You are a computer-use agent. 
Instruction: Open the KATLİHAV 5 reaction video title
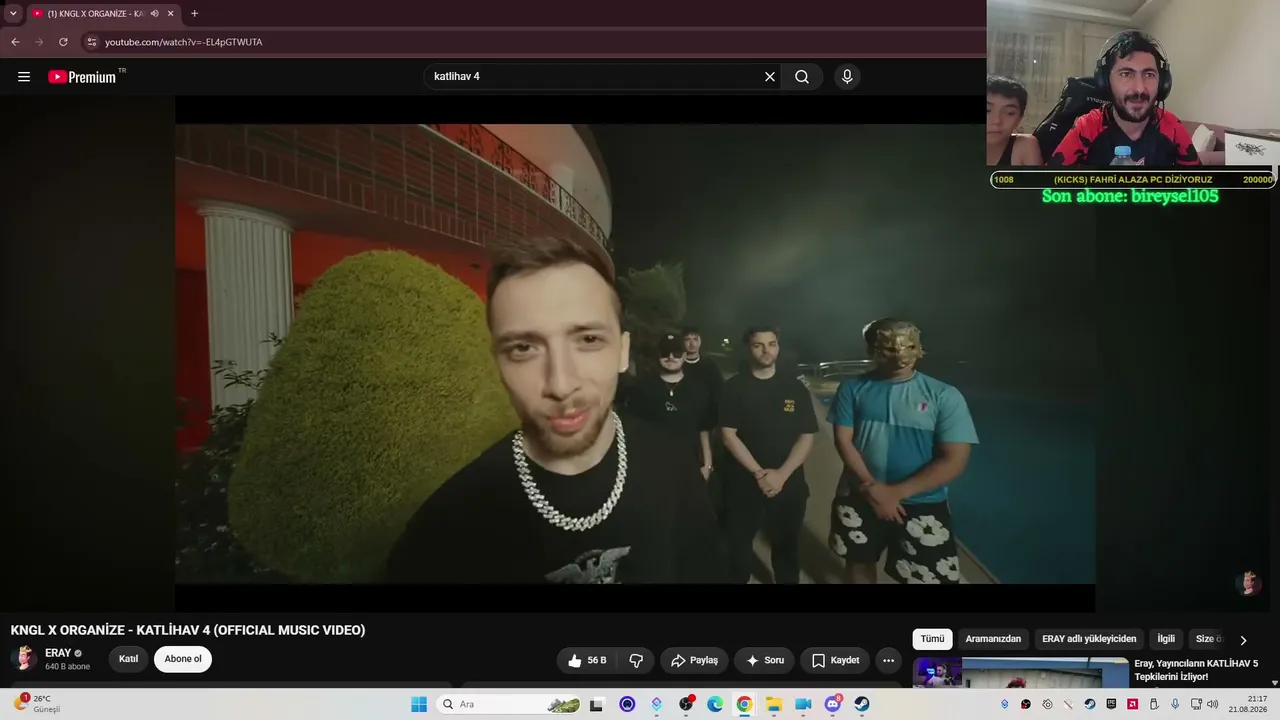(x=1196, y=670)
